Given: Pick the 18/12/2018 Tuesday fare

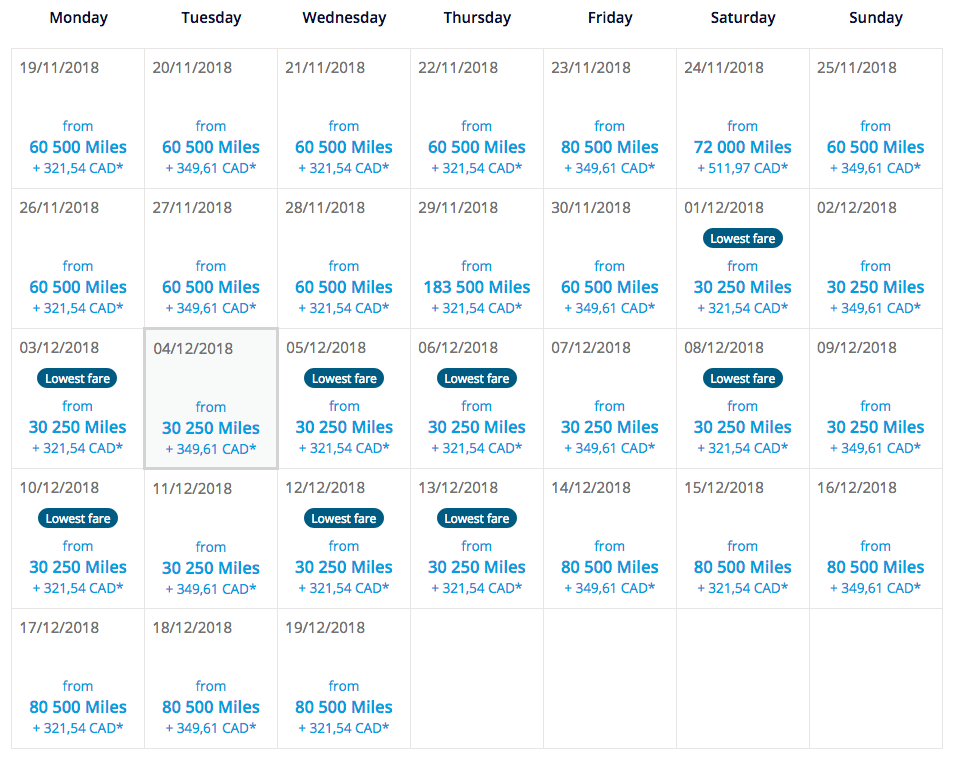Looking at the screenshot, I should 211,679.
